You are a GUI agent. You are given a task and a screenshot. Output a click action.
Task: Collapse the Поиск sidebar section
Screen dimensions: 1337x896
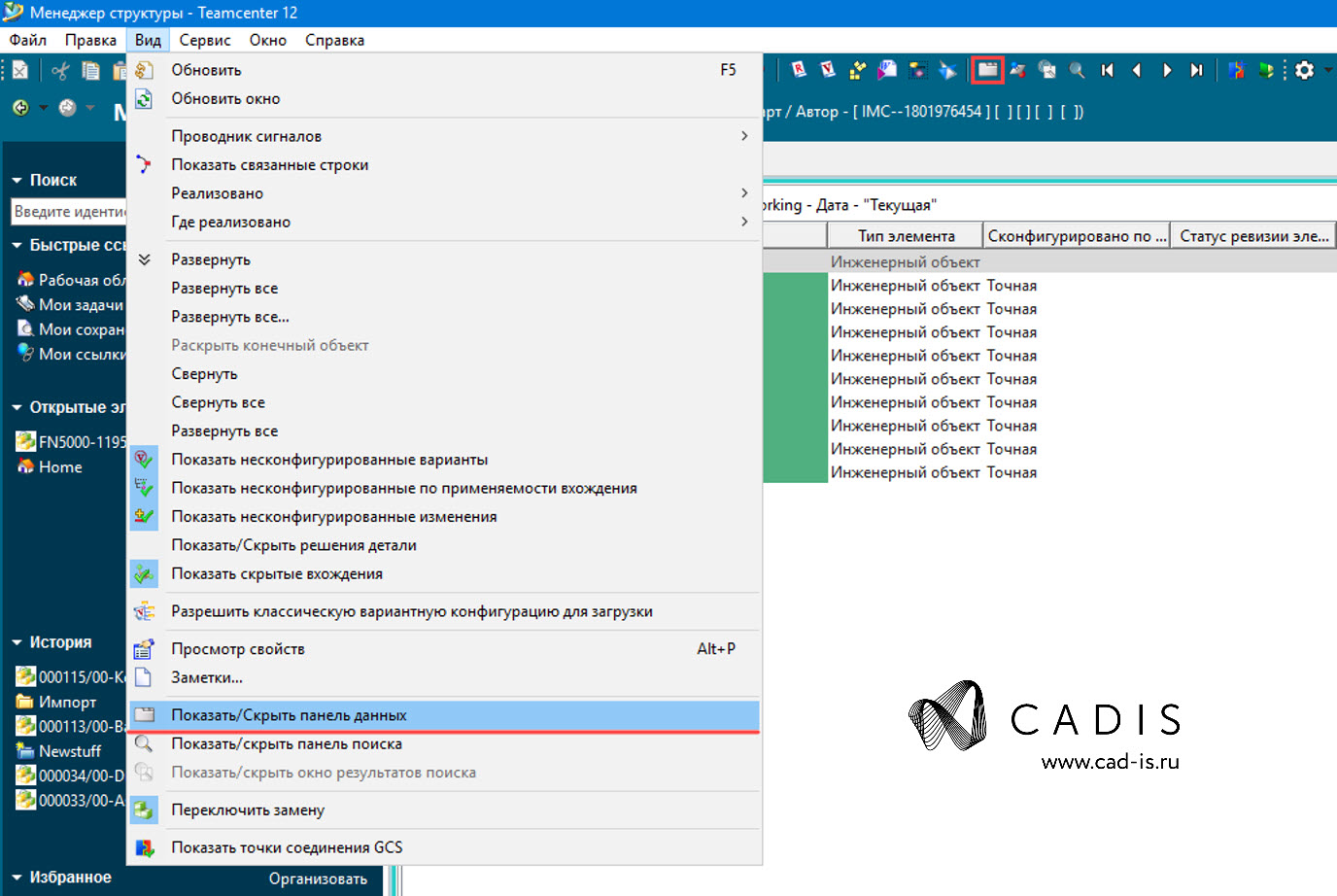pos(17,181)
